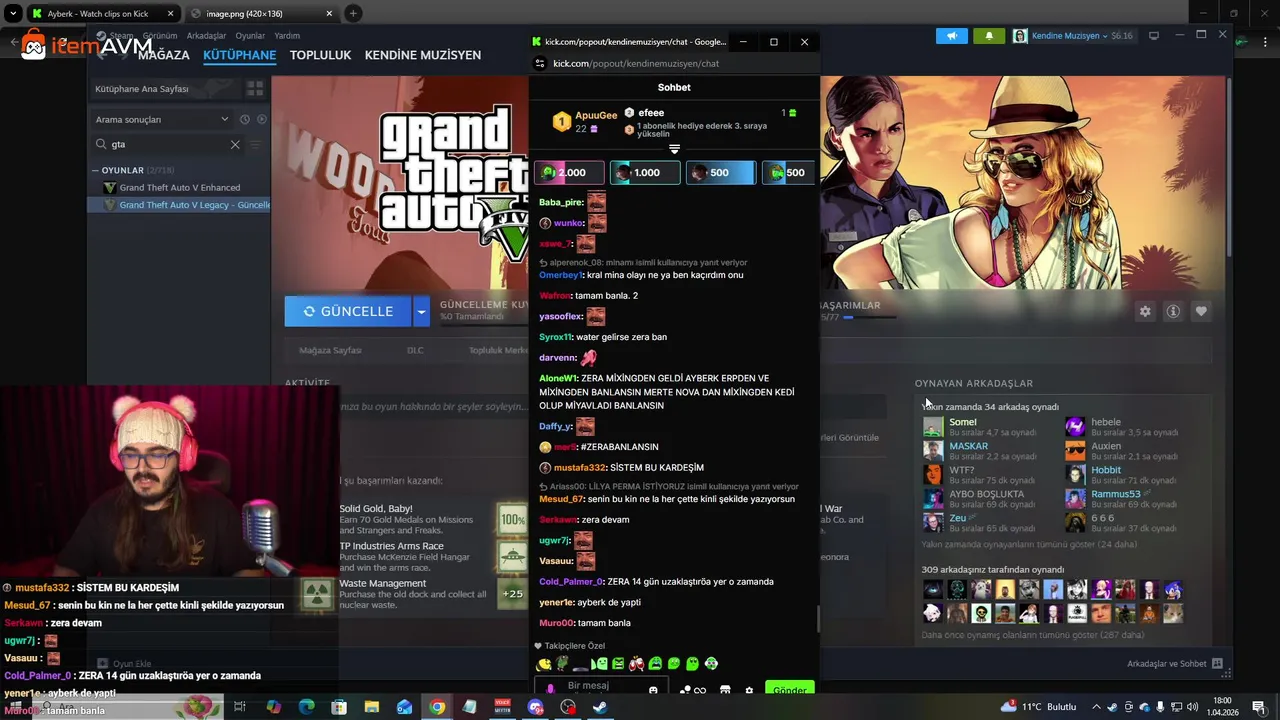The image size is (1280, 720).
Task: Open KENDİNE MUZİSYEN profile tab
Action: 422,55
